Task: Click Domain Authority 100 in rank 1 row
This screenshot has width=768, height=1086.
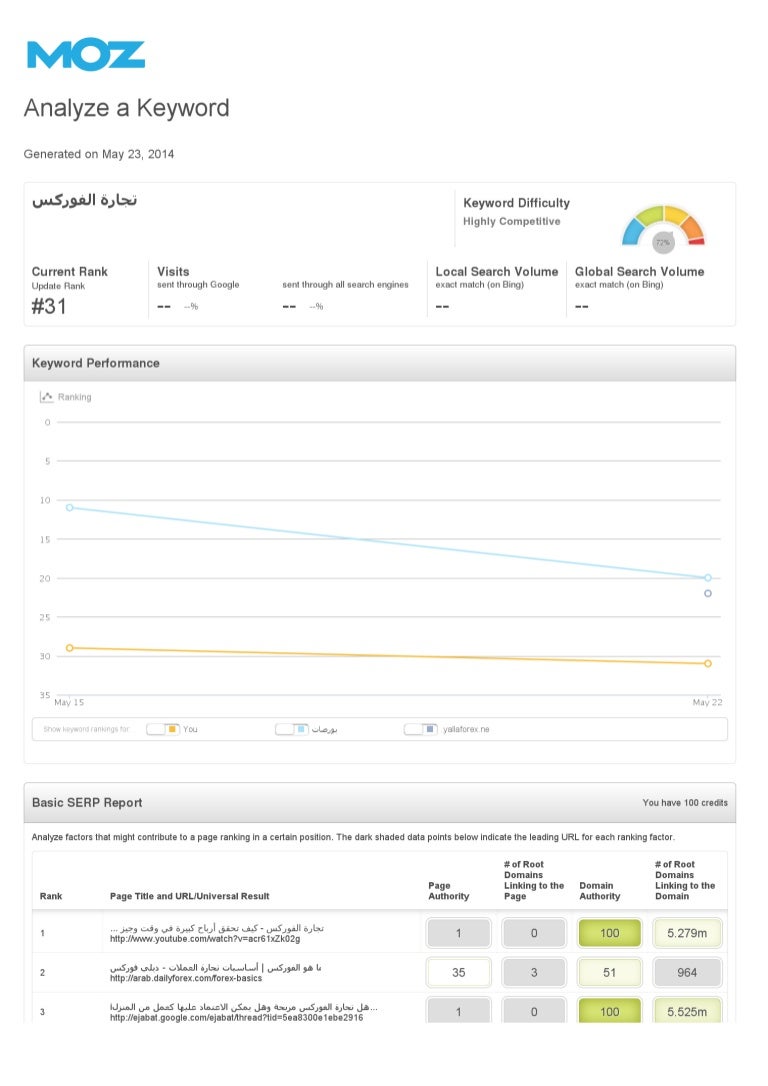Action: tap(609, 933)
